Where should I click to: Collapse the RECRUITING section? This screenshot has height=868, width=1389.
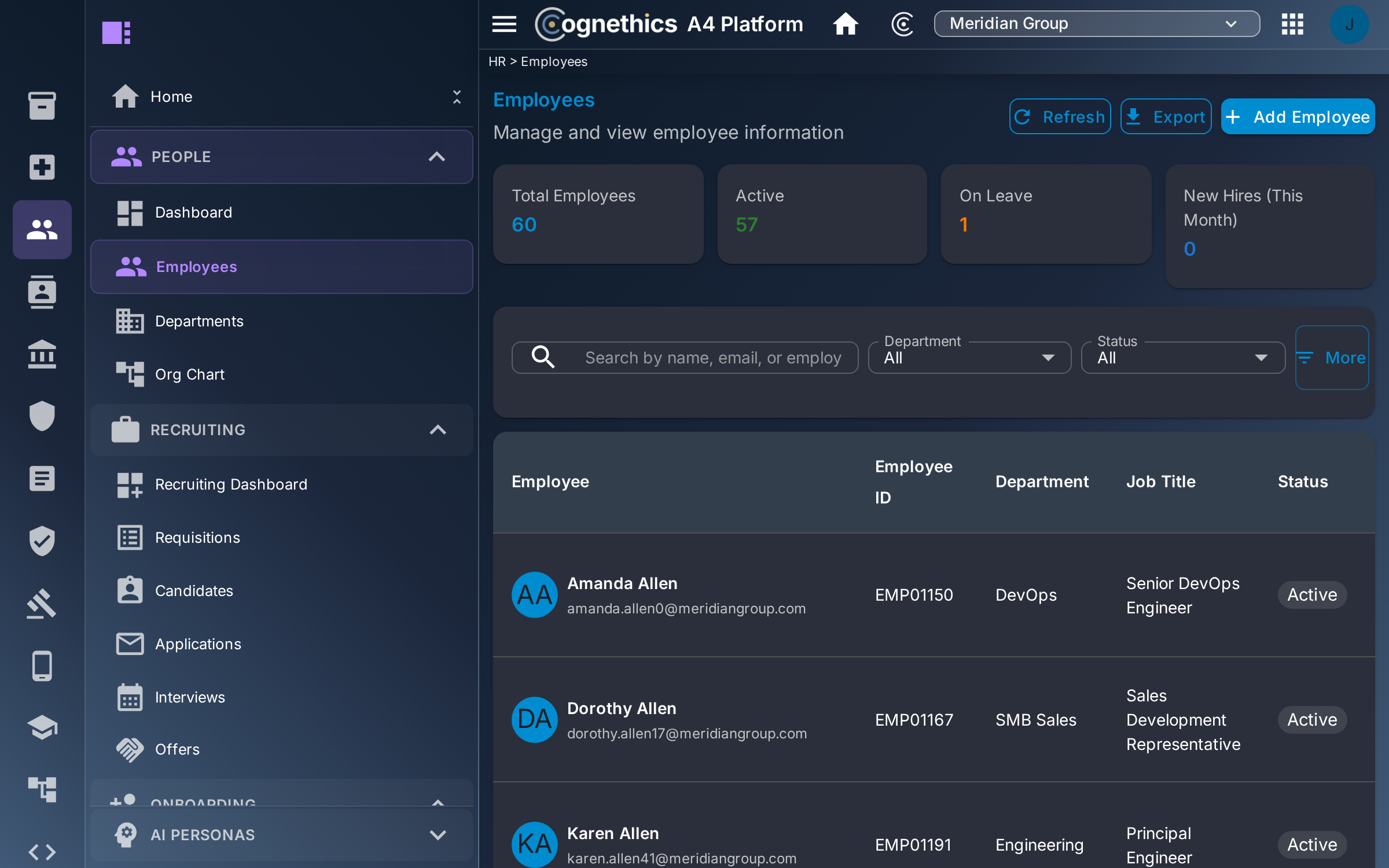(x=438, y=430)
